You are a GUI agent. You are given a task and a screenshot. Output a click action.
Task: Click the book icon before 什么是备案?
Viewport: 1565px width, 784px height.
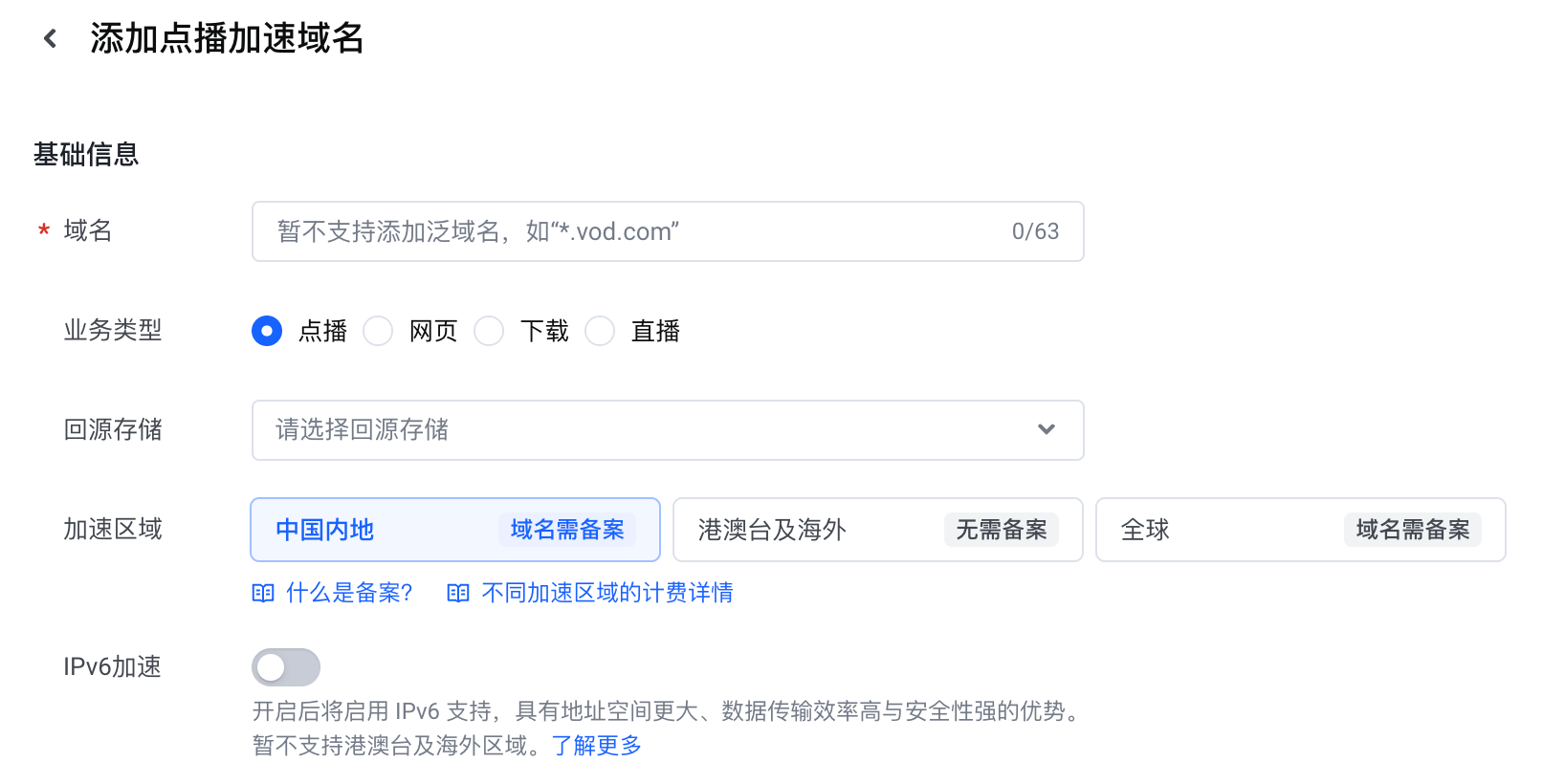pos(263,593)
